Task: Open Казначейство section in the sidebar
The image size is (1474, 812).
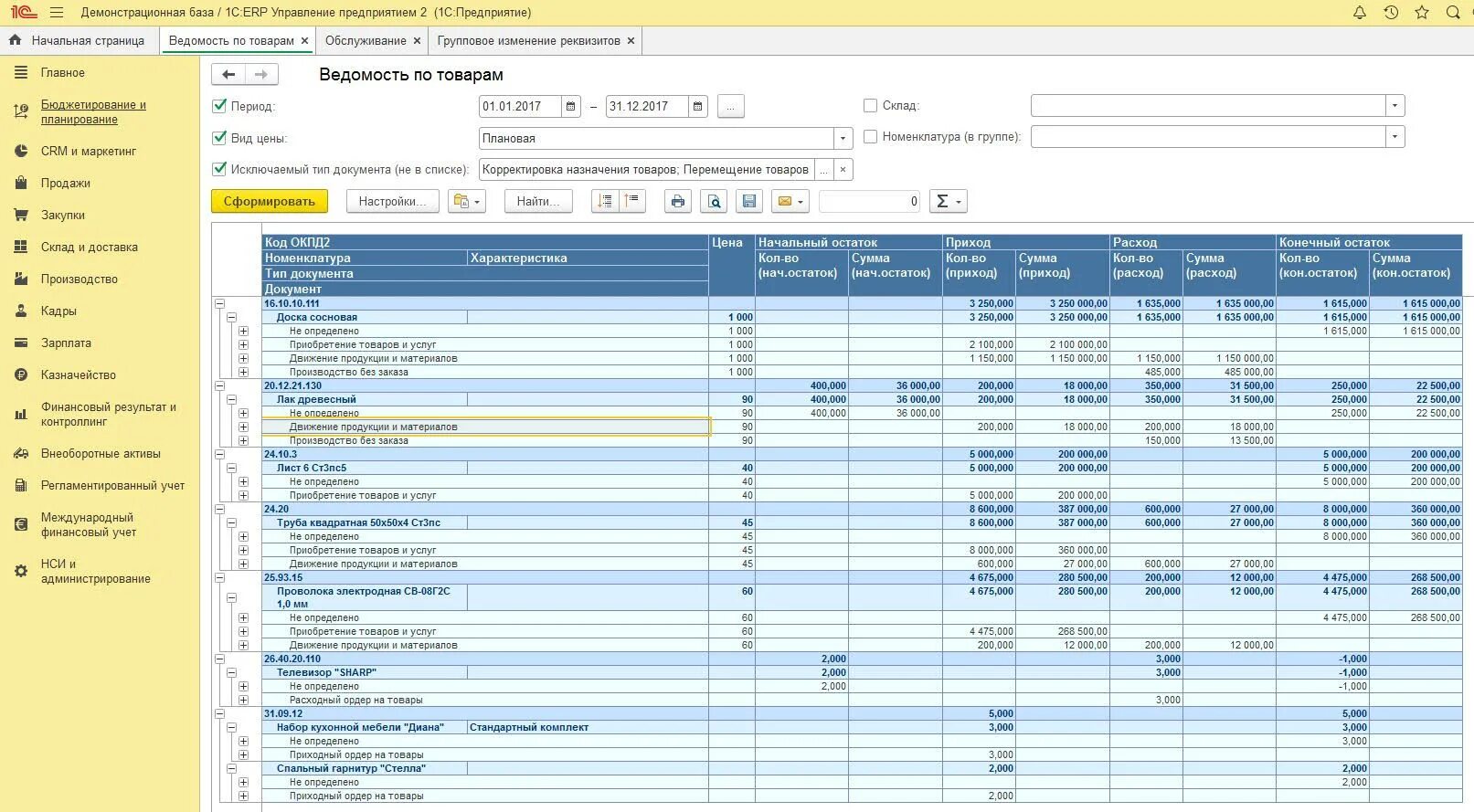Action: (x=79, y=374)
